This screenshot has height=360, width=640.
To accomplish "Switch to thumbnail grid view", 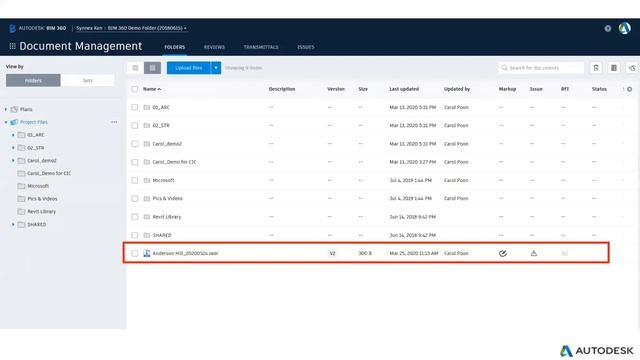I will tap(136, 68).
